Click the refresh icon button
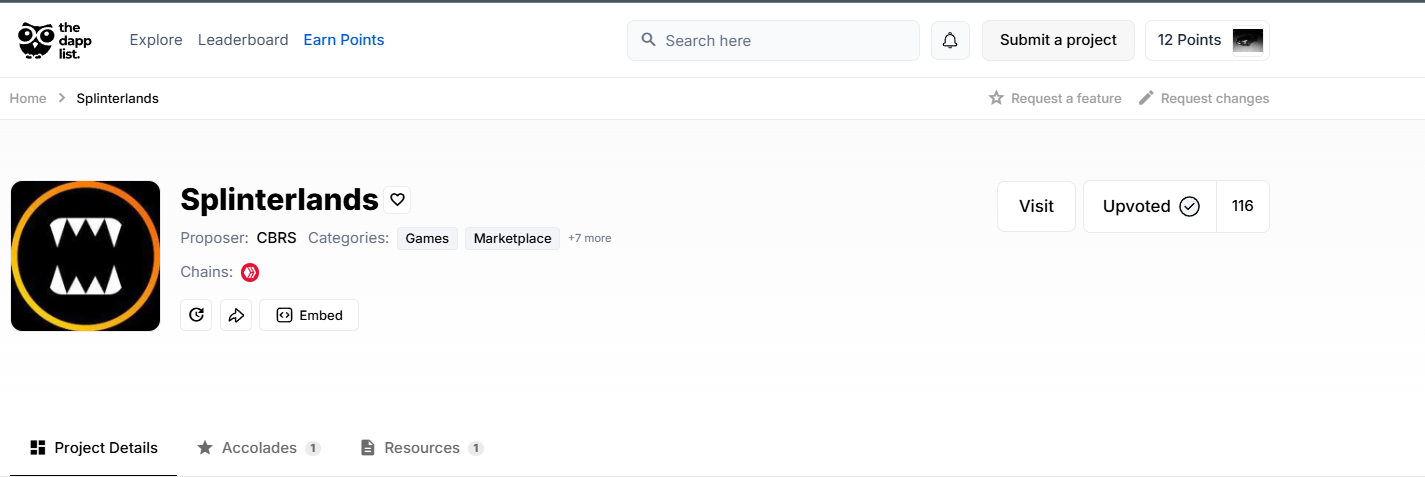 coord(196,315)
